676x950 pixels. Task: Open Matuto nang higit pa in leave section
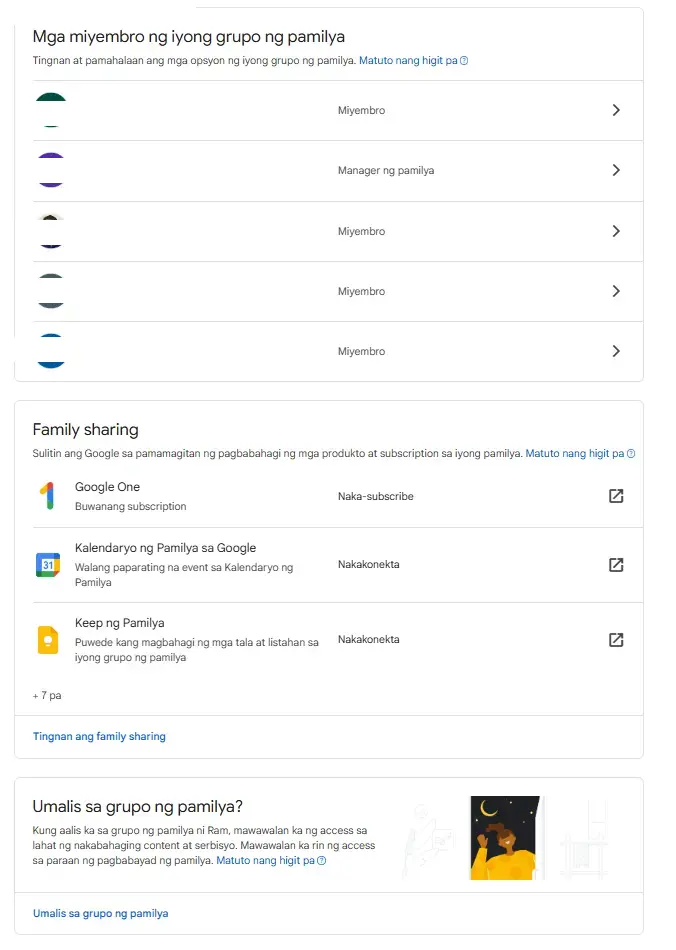point(265,860)
